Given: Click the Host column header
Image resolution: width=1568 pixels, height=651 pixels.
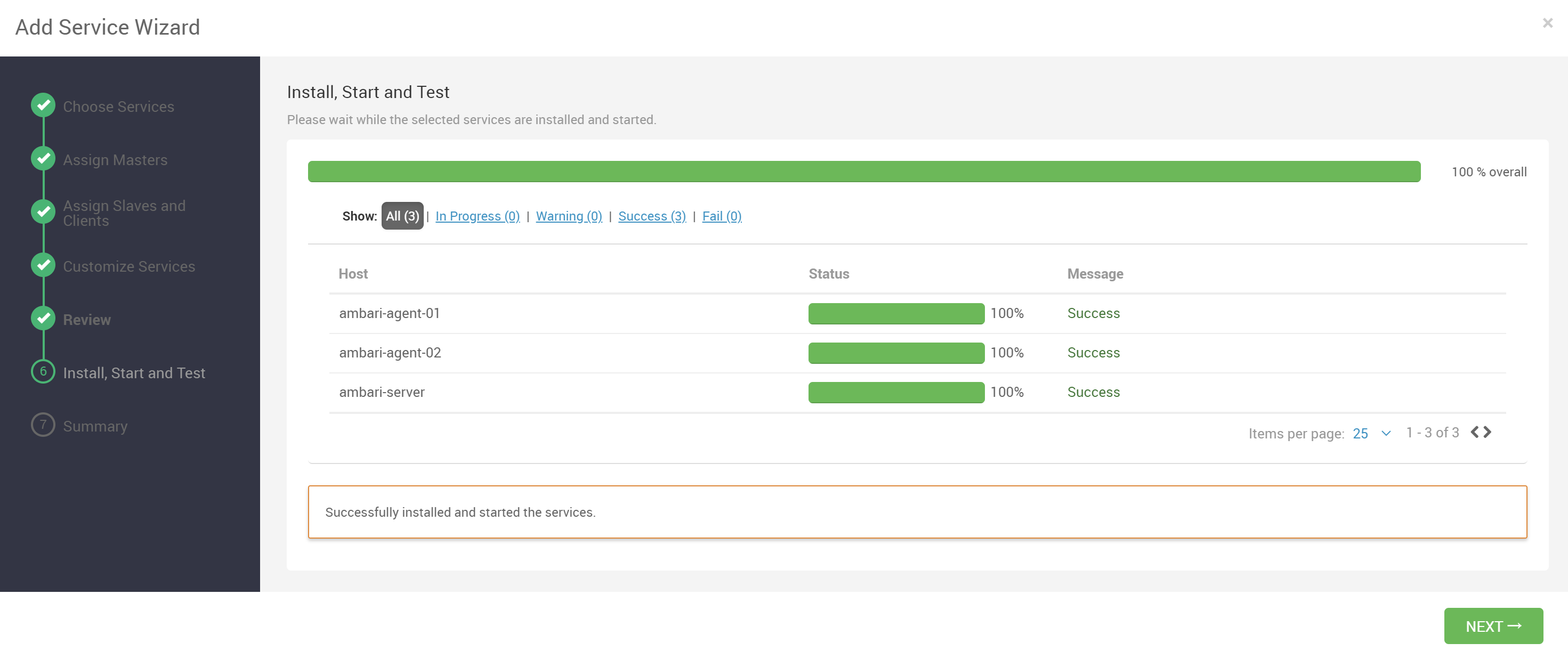Looking at the screenshot, I should pos(353,274).
